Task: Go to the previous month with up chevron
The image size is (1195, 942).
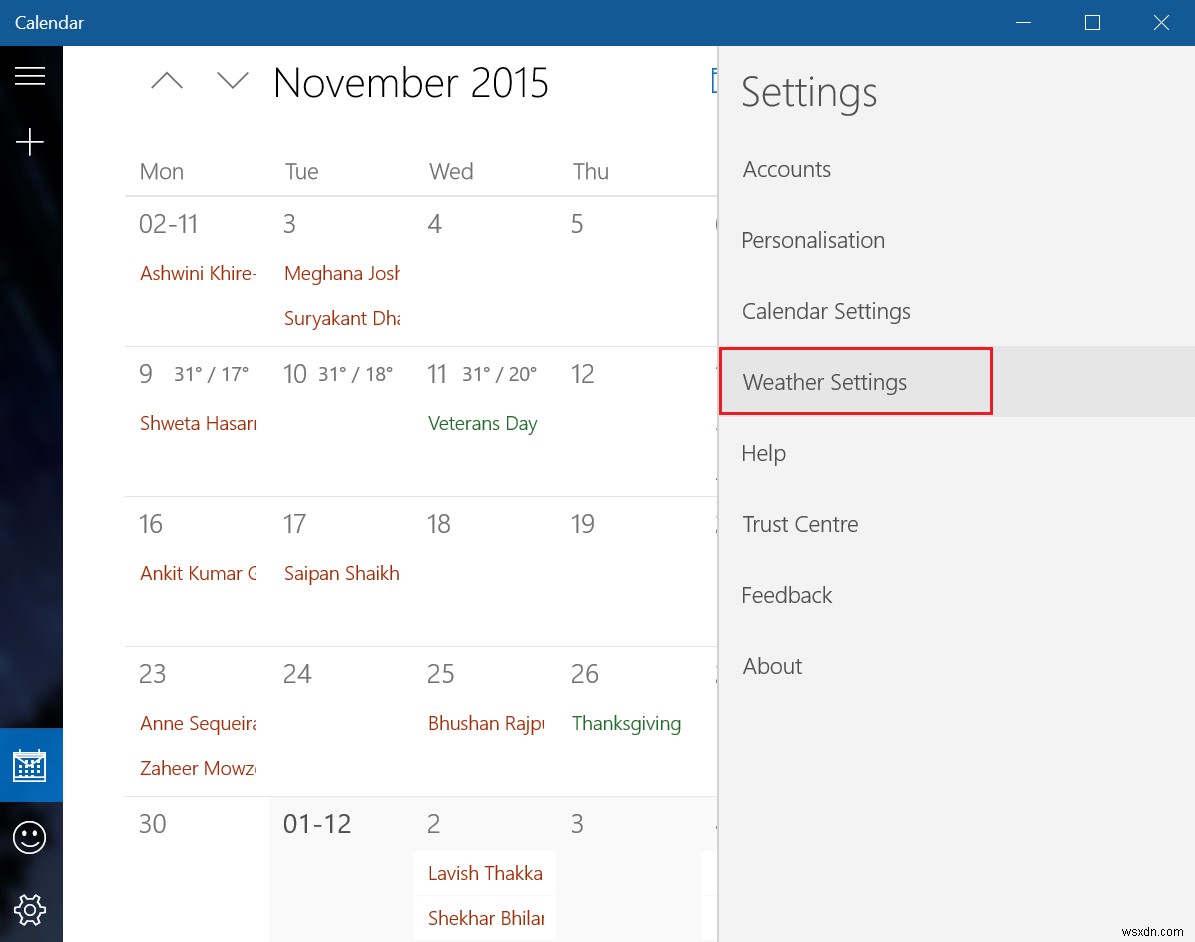Action: click(x=166, y=81)
